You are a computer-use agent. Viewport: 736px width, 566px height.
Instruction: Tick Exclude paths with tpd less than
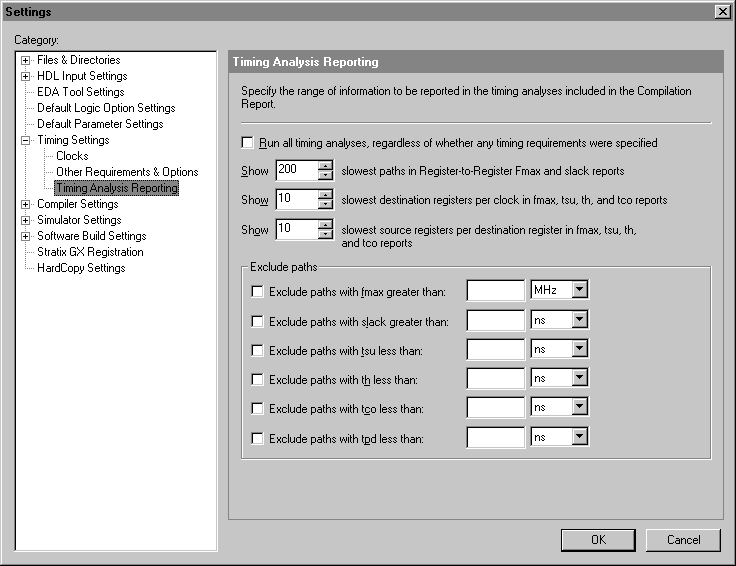pyautogui.click(x=257, y=438)
